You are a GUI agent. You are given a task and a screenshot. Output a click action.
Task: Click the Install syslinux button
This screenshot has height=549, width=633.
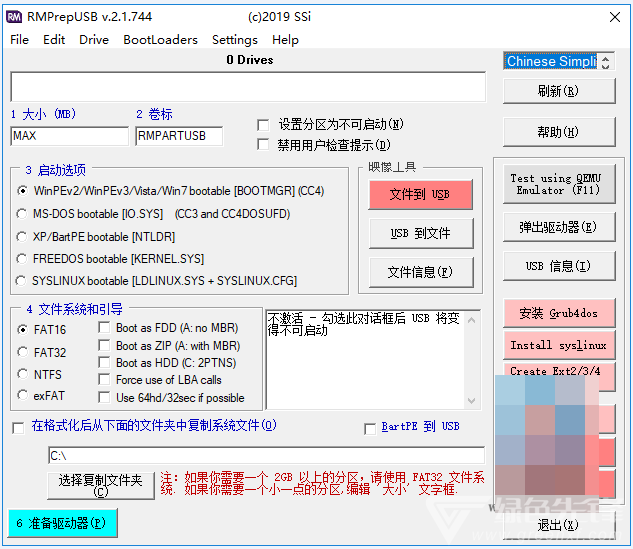point(559,345)
